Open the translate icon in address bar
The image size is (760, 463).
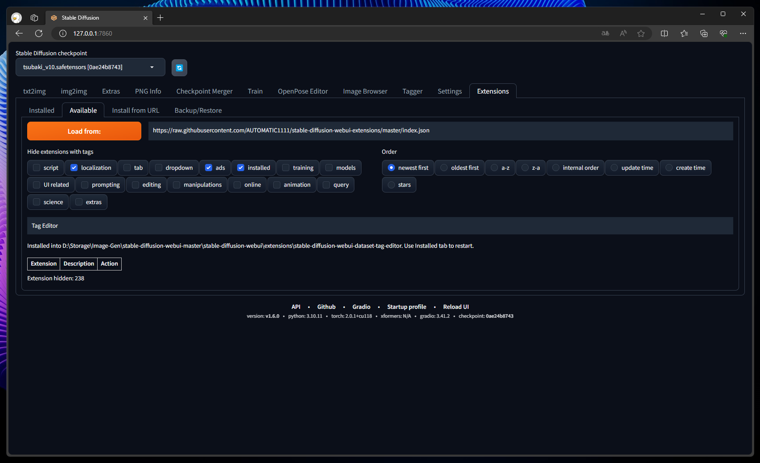click(x=605, y=33)
